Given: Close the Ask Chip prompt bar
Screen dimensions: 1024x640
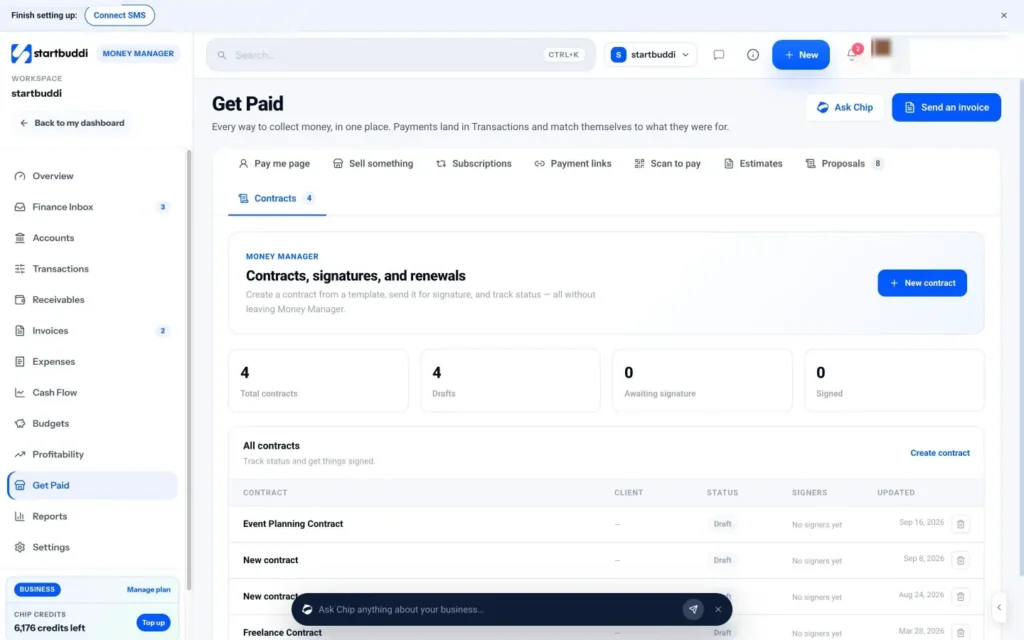Looking at the screenshot, I should click(718, 609).
